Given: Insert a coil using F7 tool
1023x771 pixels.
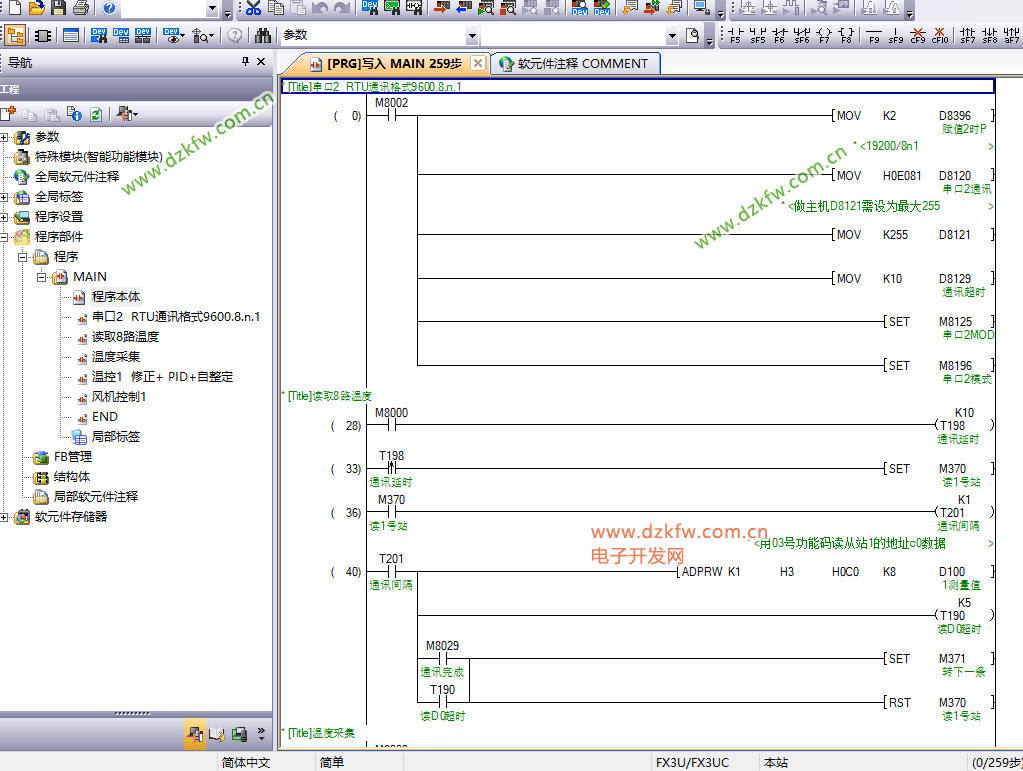Looking at the screenshot, I should [x=824, y=35].
